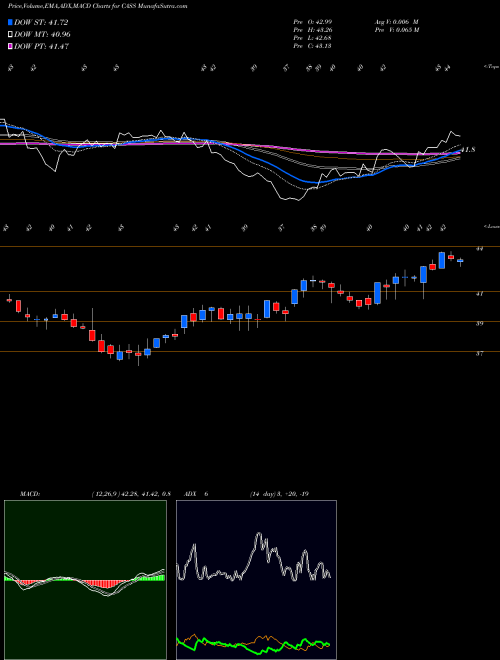Click the 41 price level label
This screenshot has width=500, height=660.
click(x=479, y=294)
